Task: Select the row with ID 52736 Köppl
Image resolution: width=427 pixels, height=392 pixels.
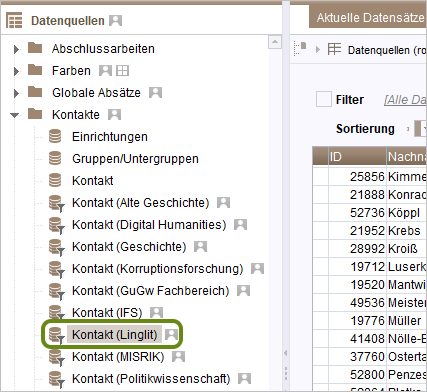Action: click(x=370, y=212)
